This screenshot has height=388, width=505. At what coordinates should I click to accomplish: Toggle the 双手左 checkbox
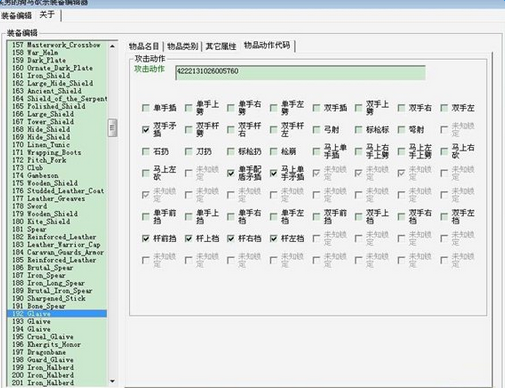444,108
